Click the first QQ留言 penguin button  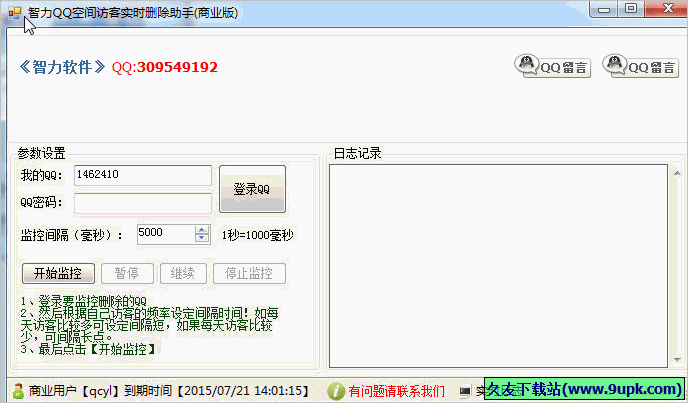click(552, 66)
